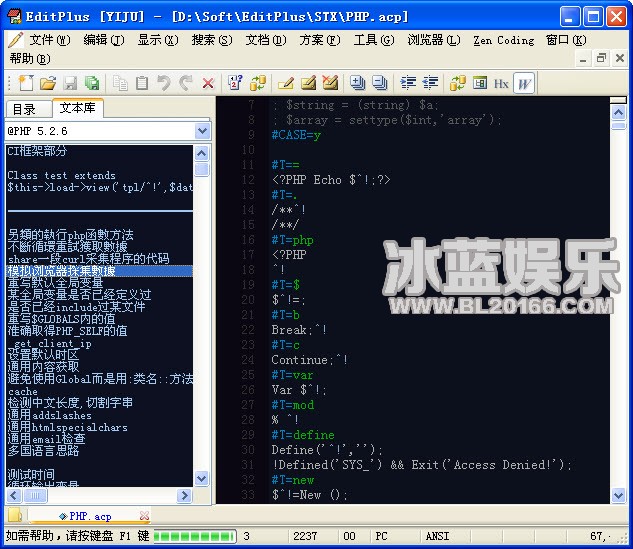Minimize the inner document window
The image size is (633, 549).
[583, 58]
